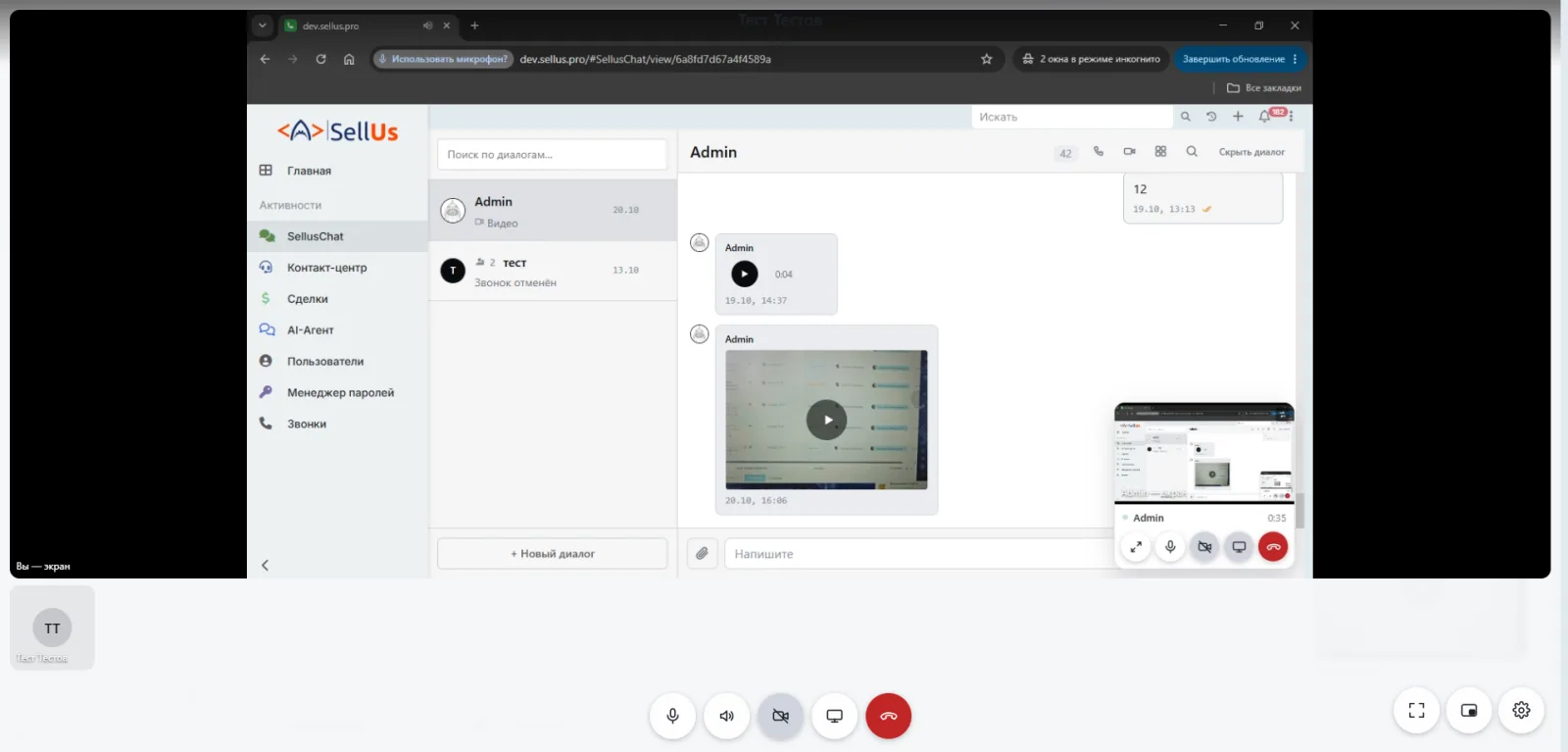Click Скрыть диалог link

[1251, 152]
